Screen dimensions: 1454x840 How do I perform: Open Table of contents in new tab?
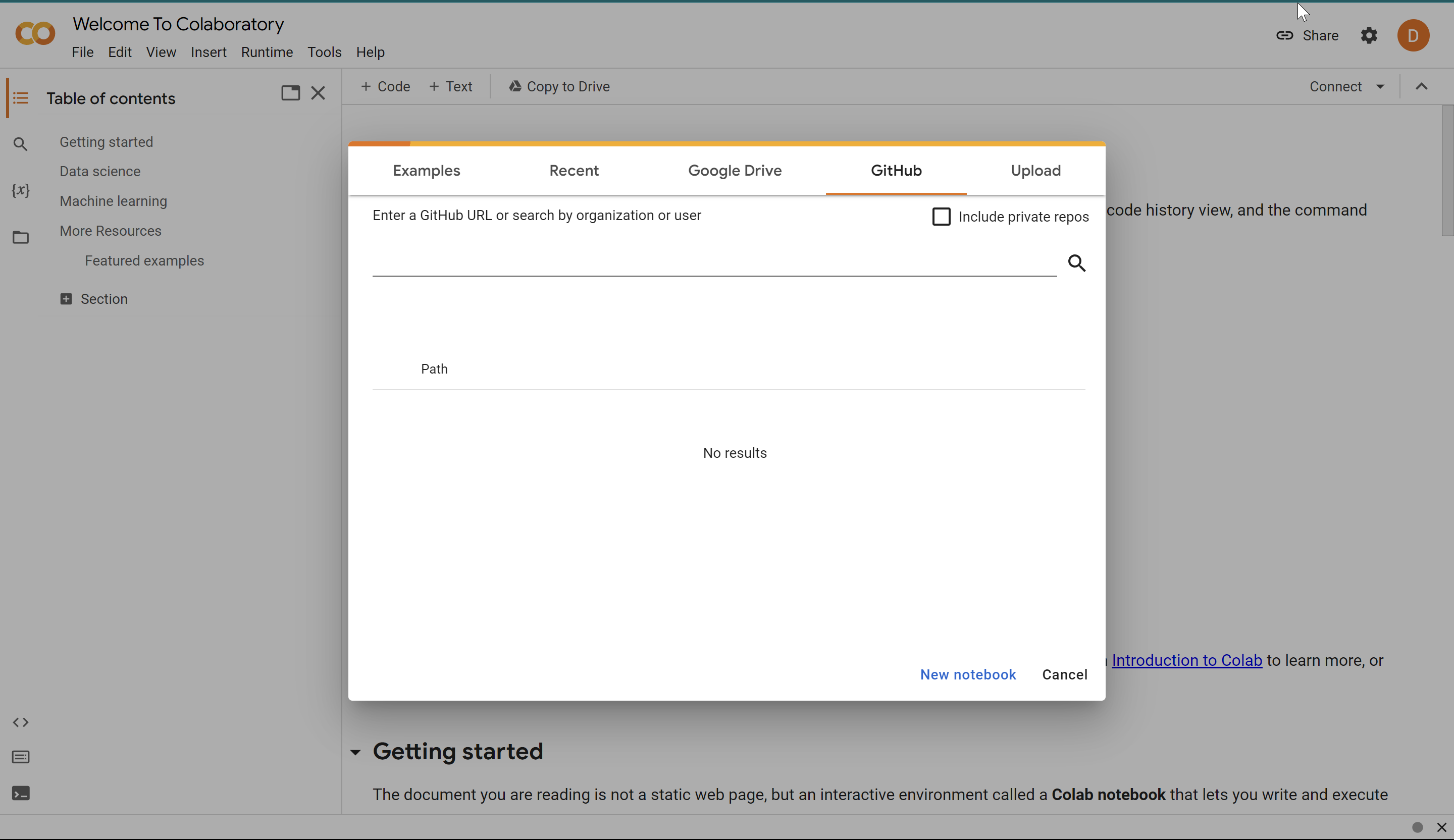click(x=290, y=93)
